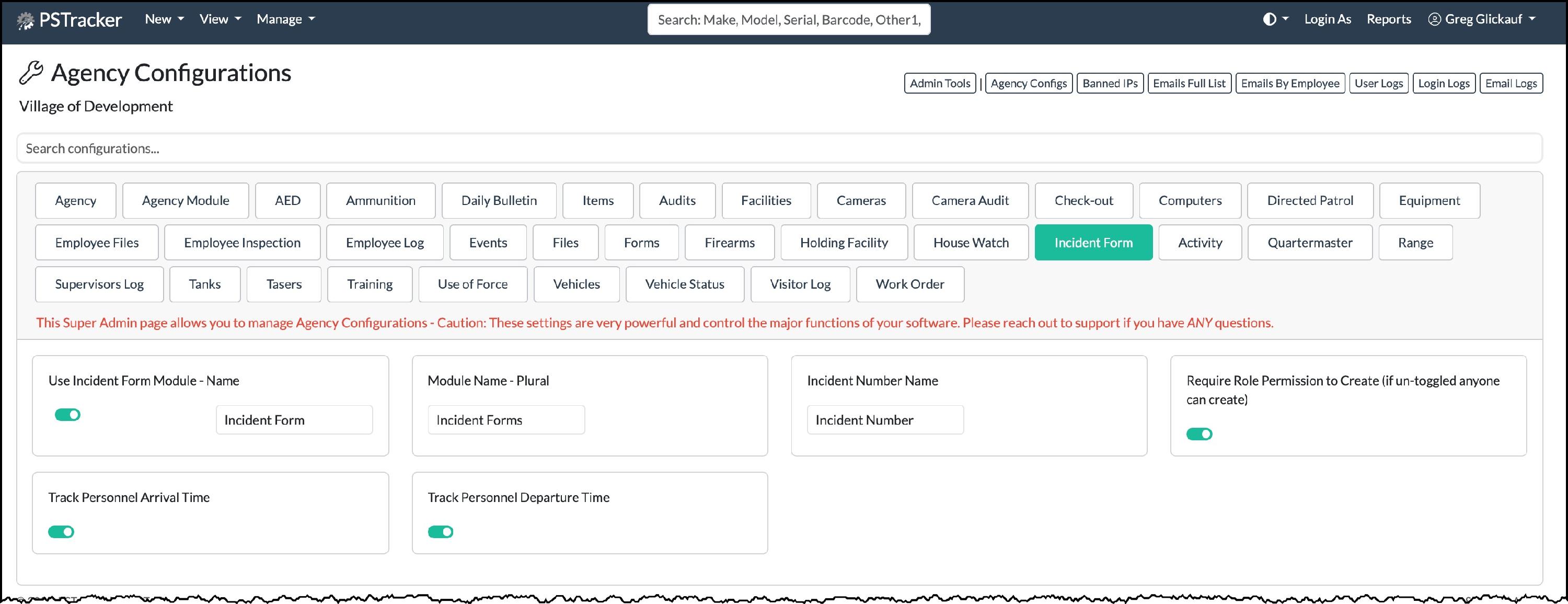The image size is (1568, 604).
Task: Open the Email Logs button
Action: click(1512, 84)
